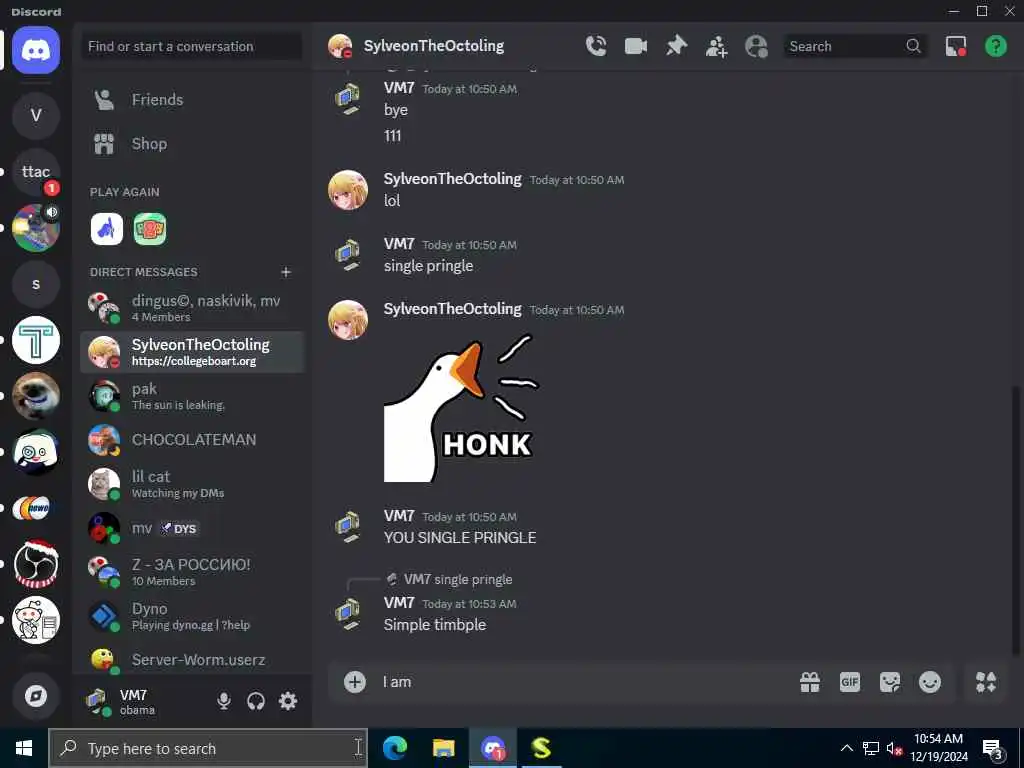
Task: Launch the green Play Again activity icon
Action: [150, 229]
